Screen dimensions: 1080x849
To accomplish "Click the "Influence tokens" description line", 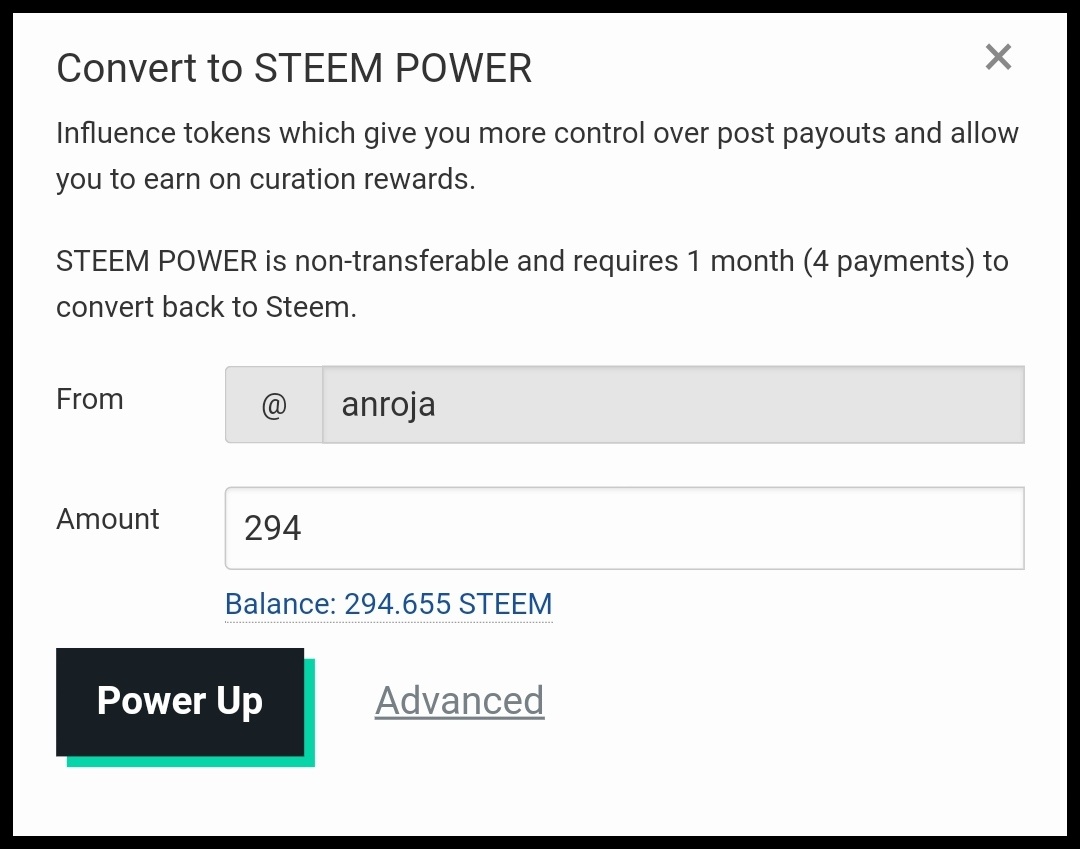I will click(x=536, y=133).
